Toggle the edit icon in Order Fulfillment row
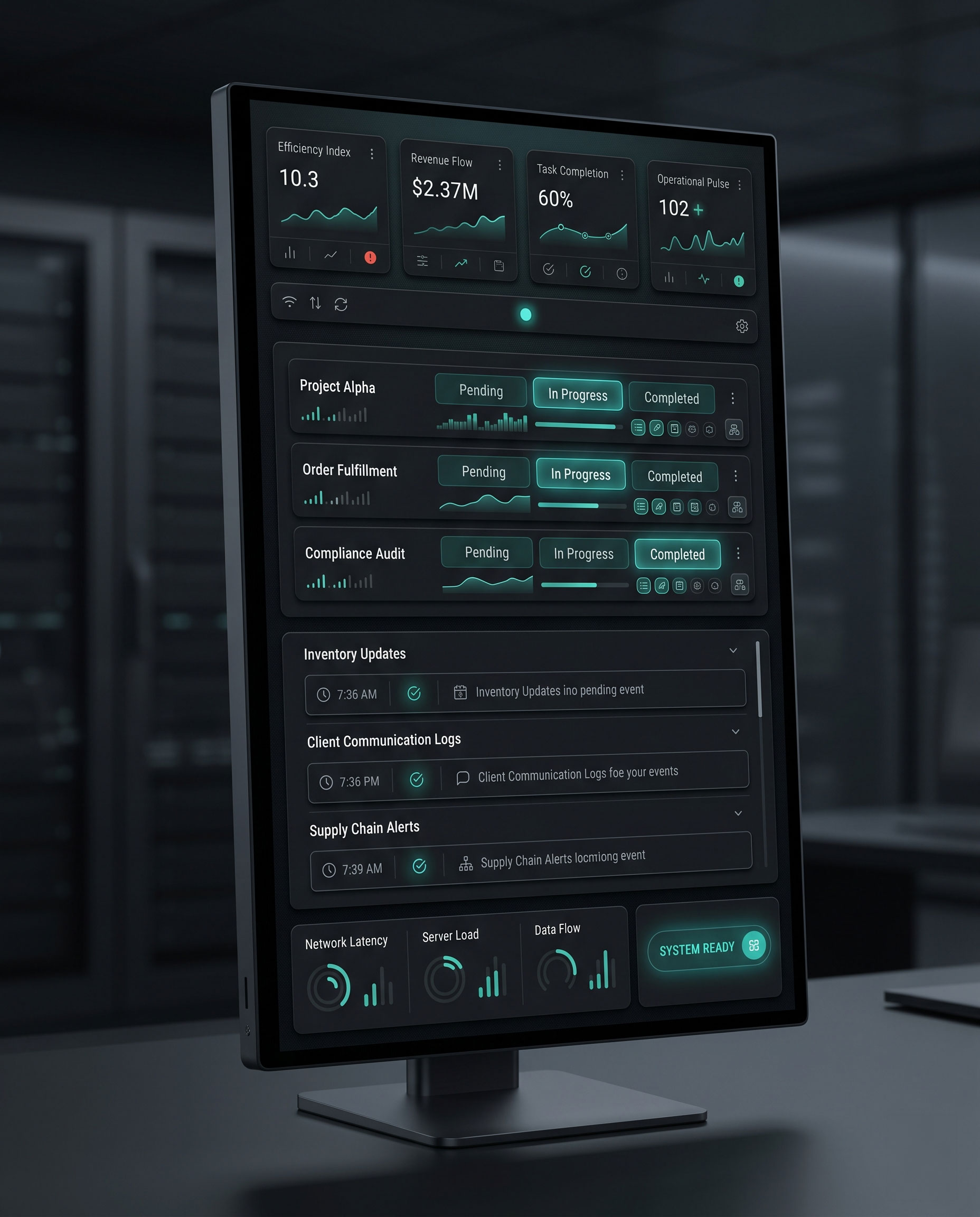The height and width of the screenshot is (1217, 980). (659, 507)
